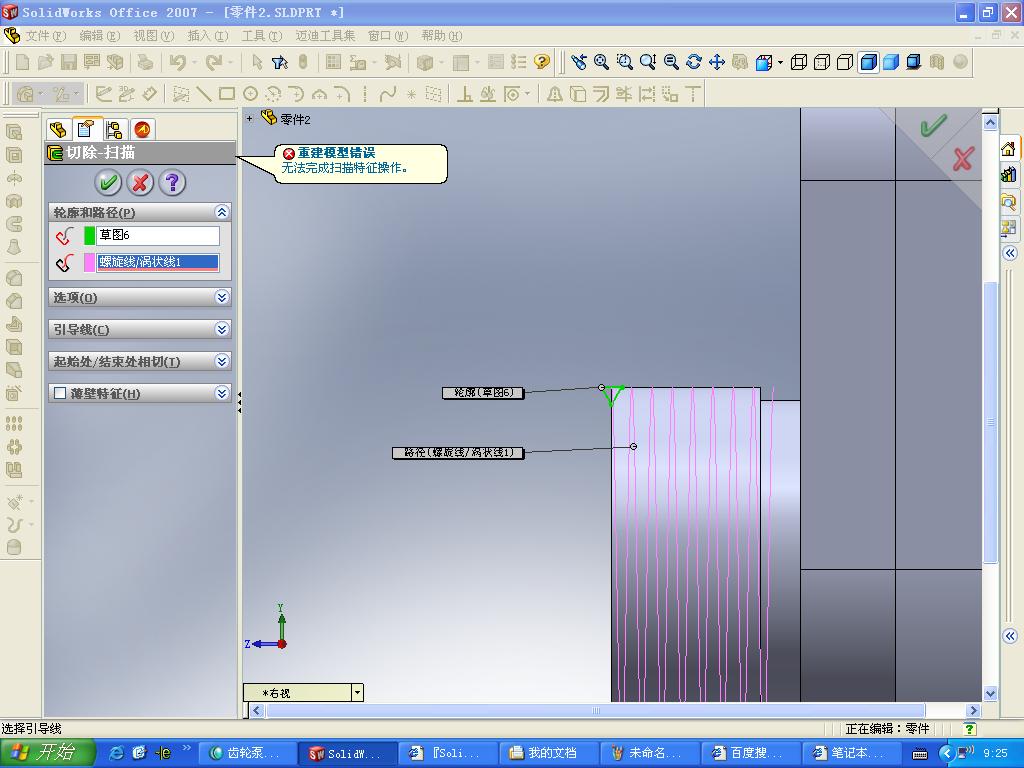Open the 帮助(H) menu
The image size is (1024, 768).
(x=441, y=35)
